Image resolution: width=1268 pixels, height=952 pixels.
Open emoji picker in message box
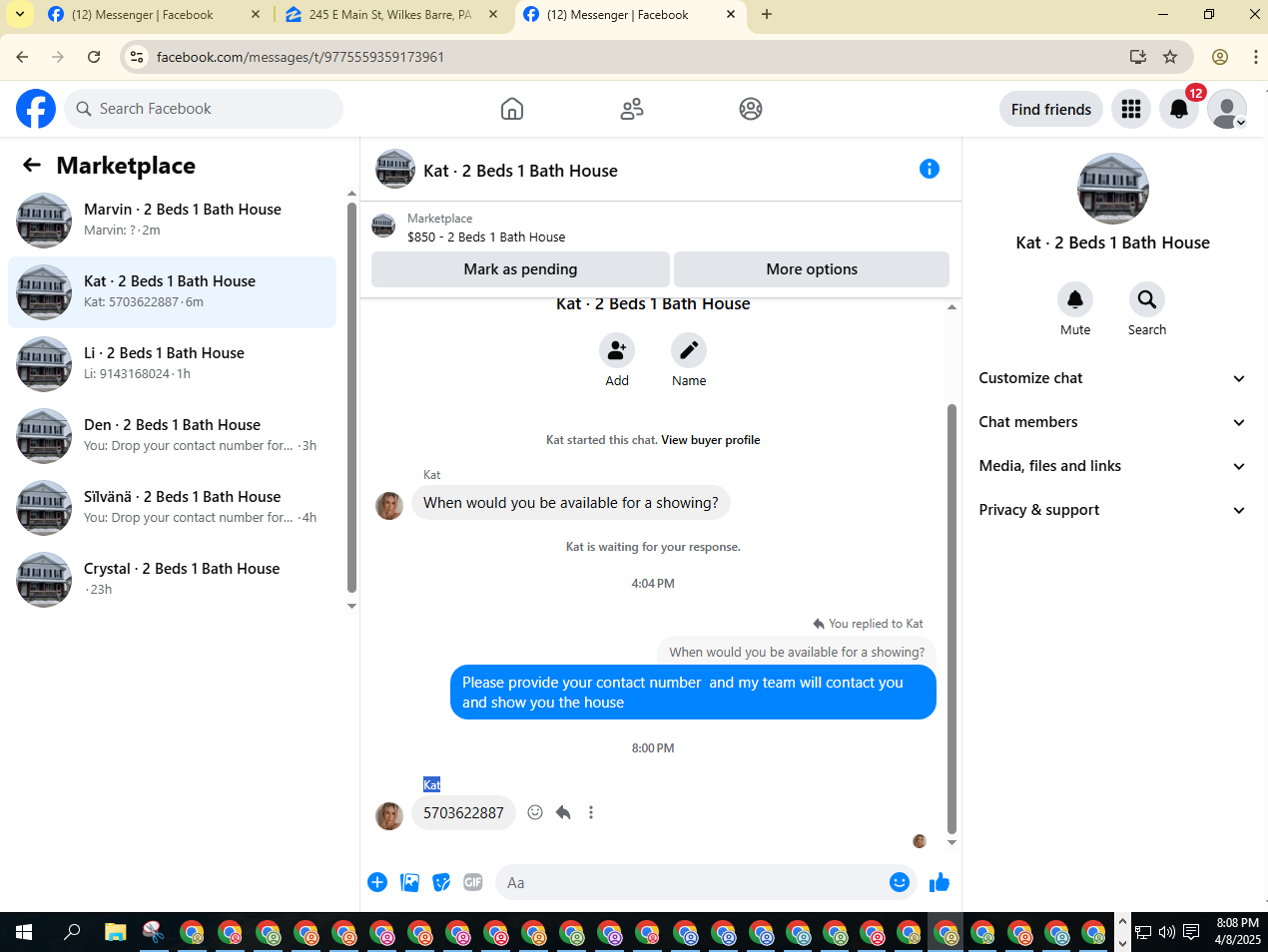(x=900, y=882)
